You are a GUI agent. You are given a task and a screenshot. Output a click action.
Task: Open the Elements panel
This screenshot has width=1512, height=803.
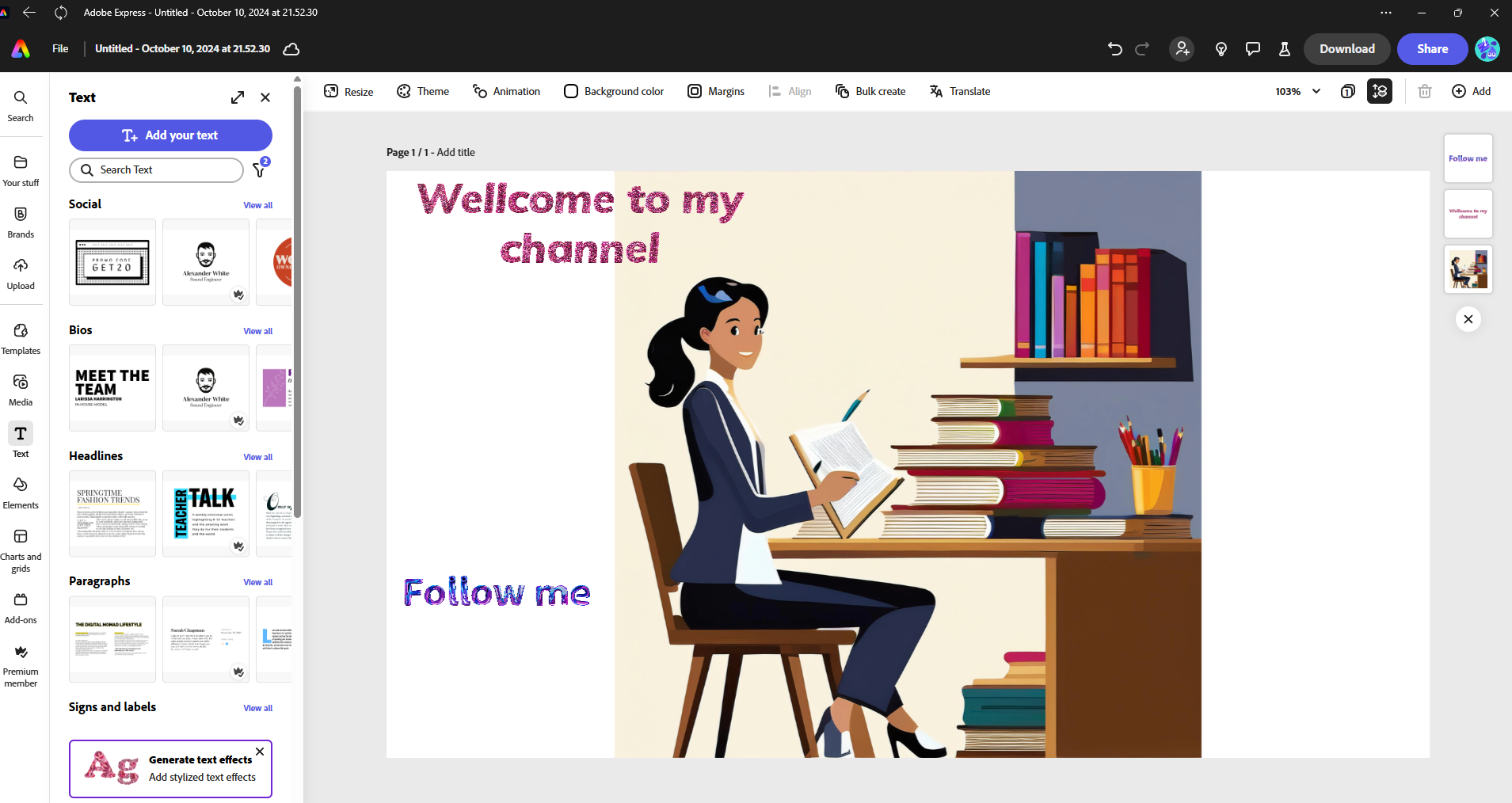point(21,493)
